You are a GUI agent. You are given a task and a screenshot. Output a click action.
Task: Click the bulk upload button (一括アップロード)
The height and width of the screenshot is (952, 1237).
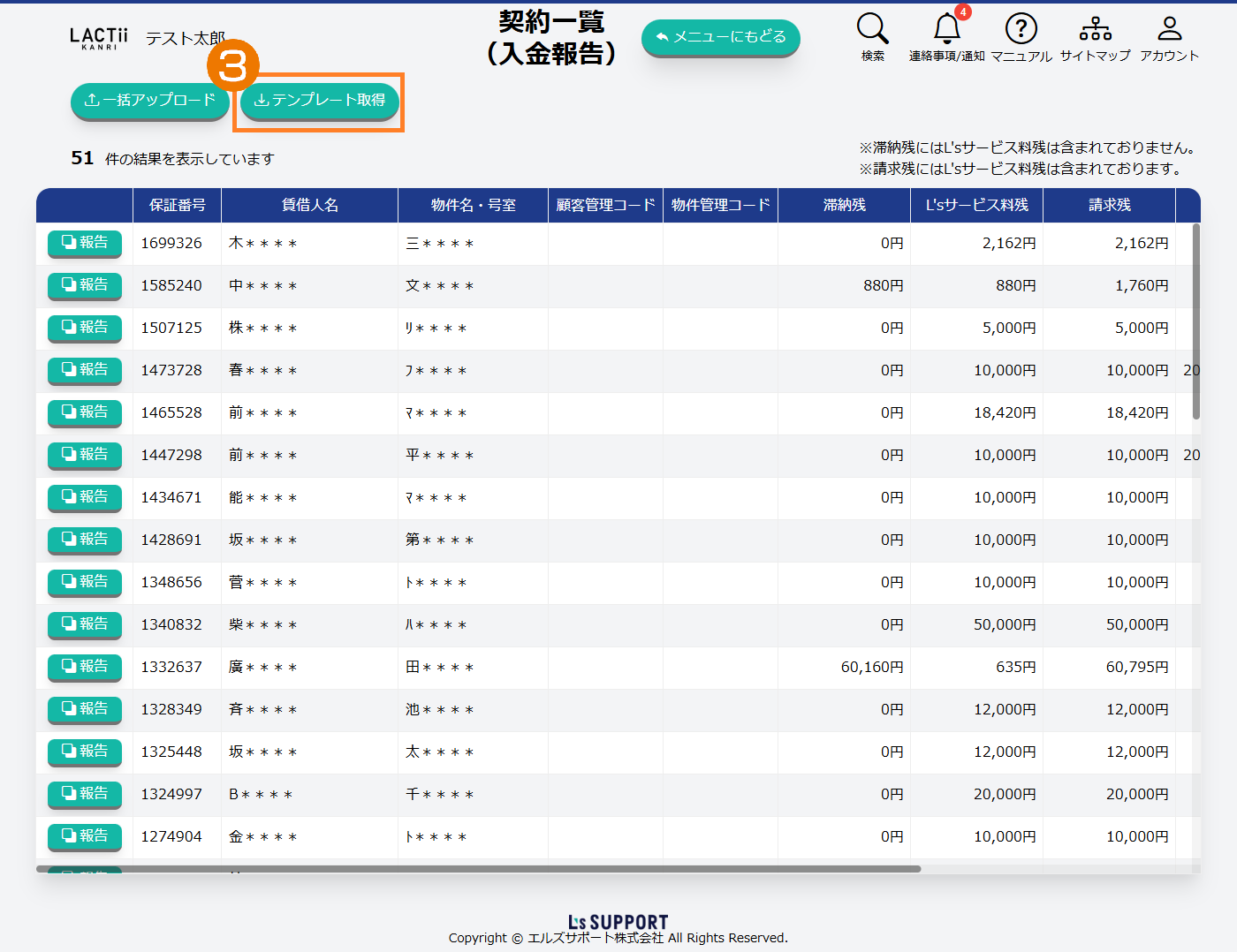click(149, 101)
